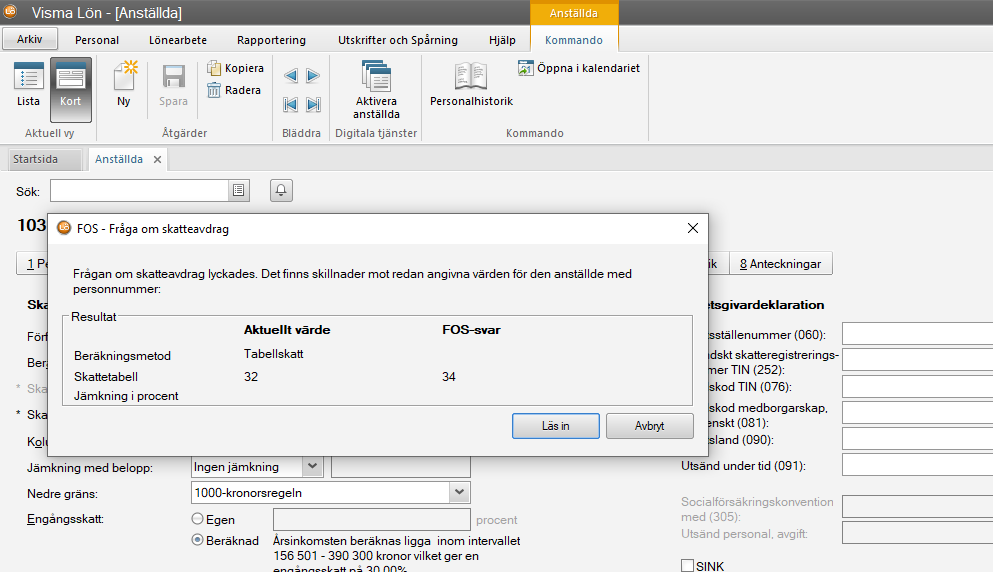993x572 pixels.
Task: Open Utskrifter och Spårning tab
Action: tap(398, 40)
